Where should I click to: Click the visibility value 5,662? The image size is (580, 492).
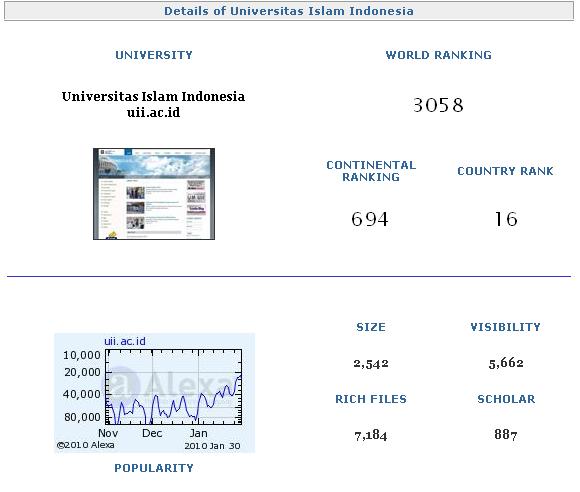pos(506,363)
